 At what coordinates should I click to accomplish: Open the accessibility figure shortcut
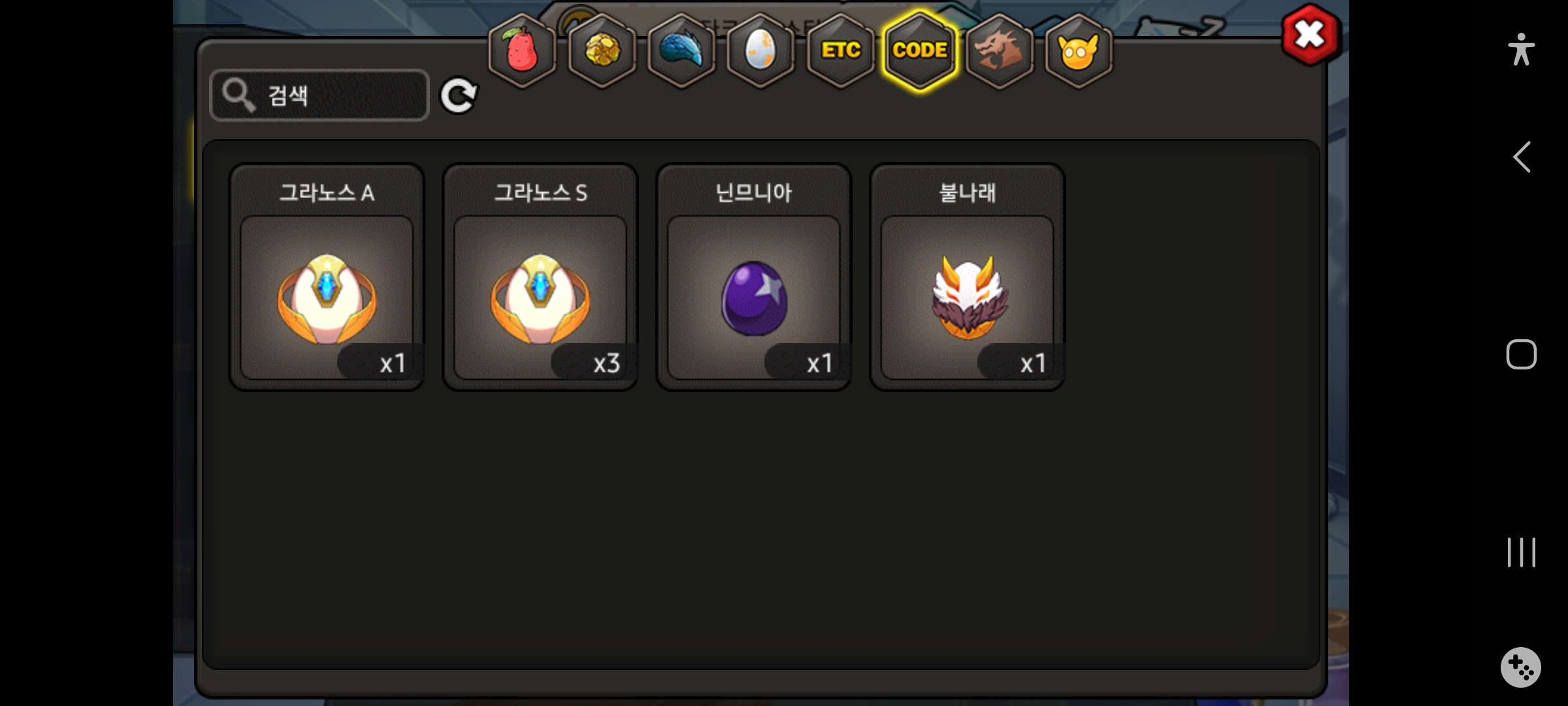point(1522,50)
